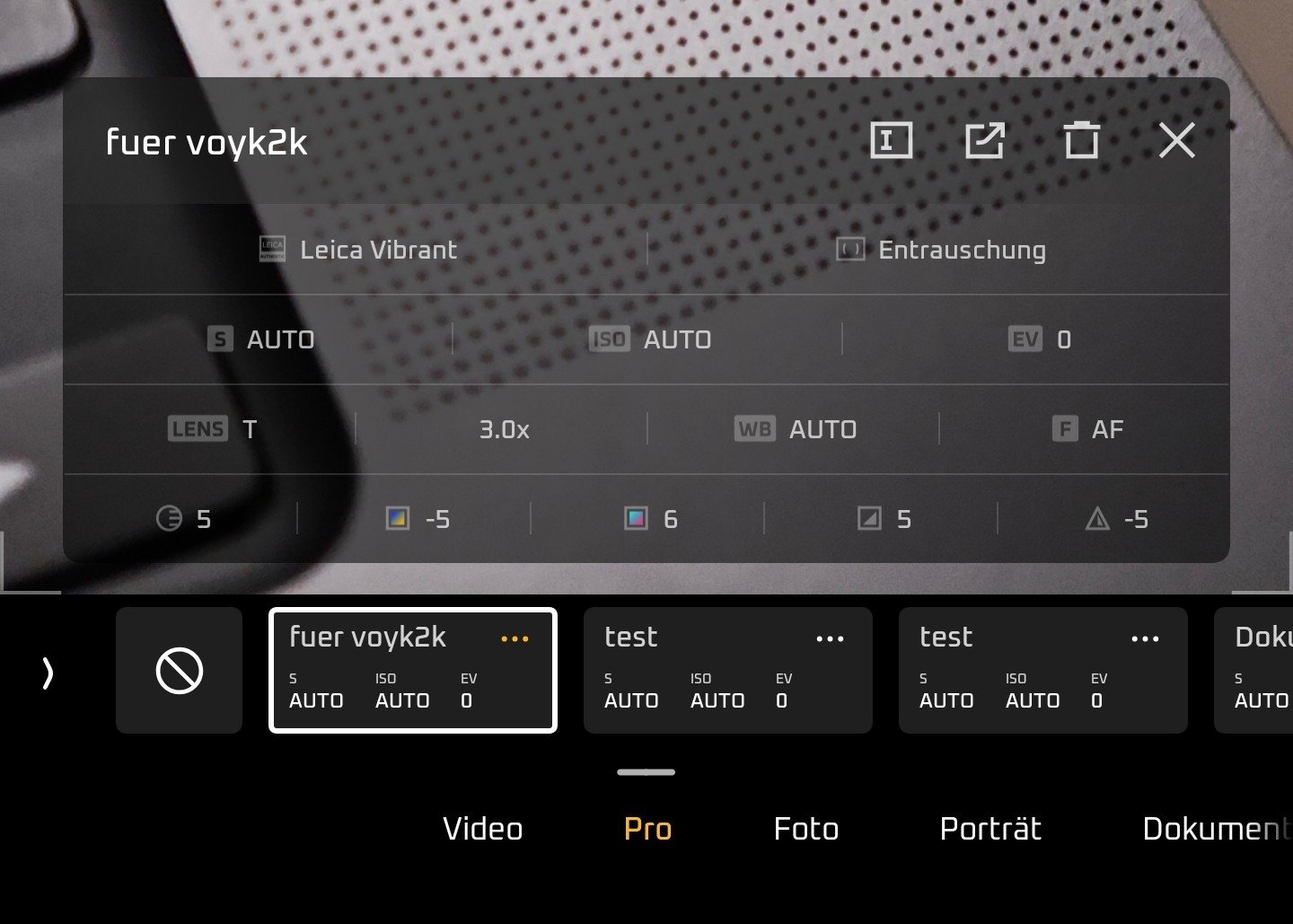Select the no-preset circle-slash icon

(x=180, y=671)
